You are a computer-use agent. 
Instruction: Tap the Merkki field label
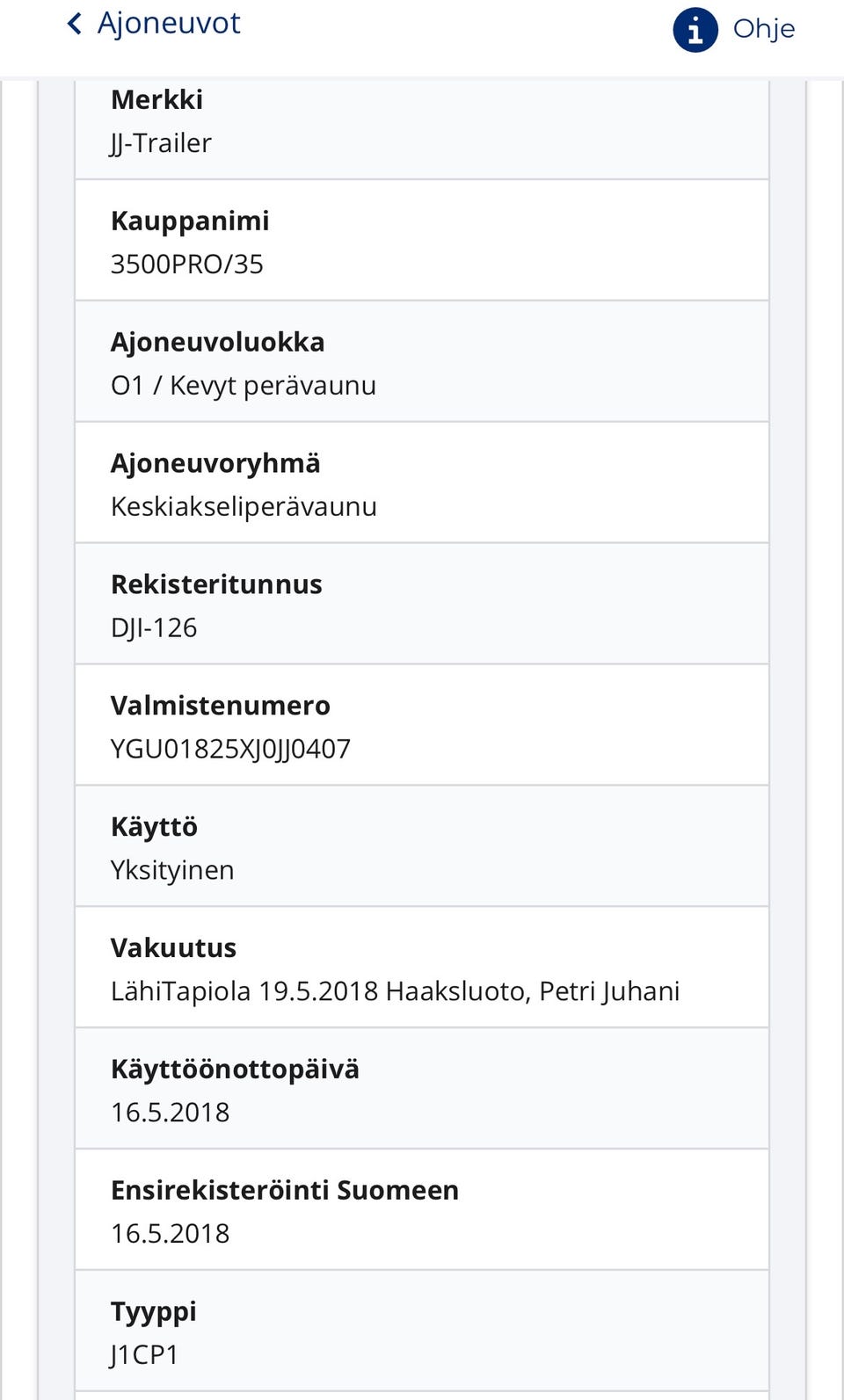[x=156, y=98]
